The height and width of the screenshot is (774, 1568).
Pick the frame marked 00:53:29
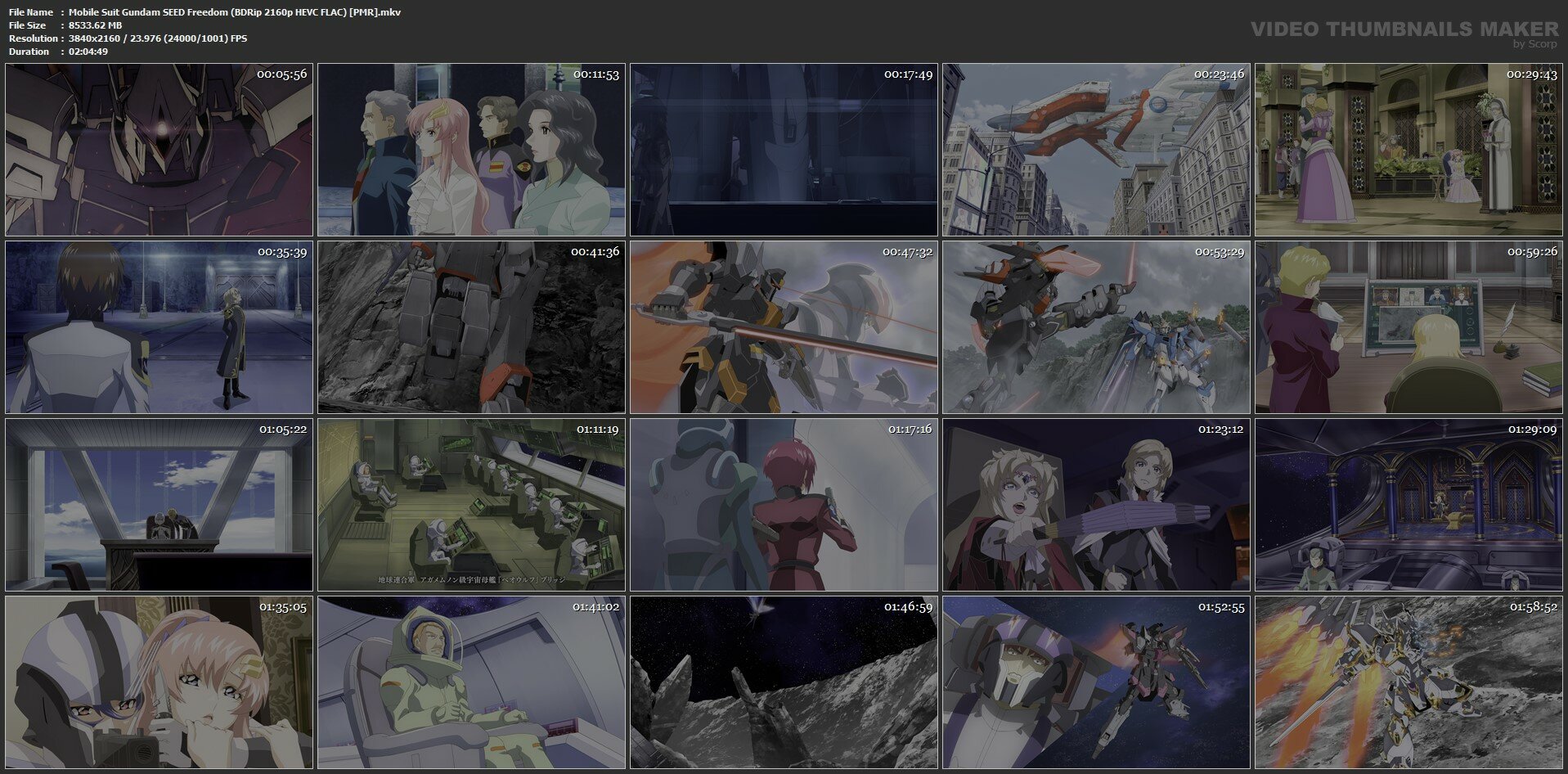[1096, 327]
